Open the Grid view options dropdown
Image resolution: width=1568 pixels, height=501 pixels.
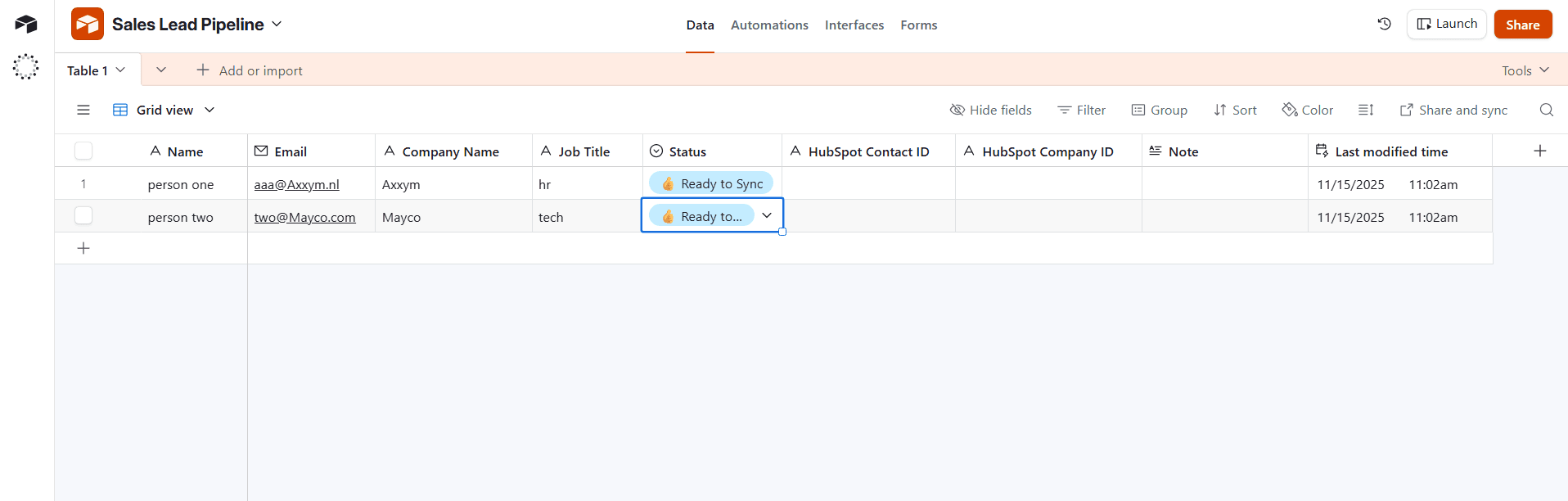coord(210,110)
